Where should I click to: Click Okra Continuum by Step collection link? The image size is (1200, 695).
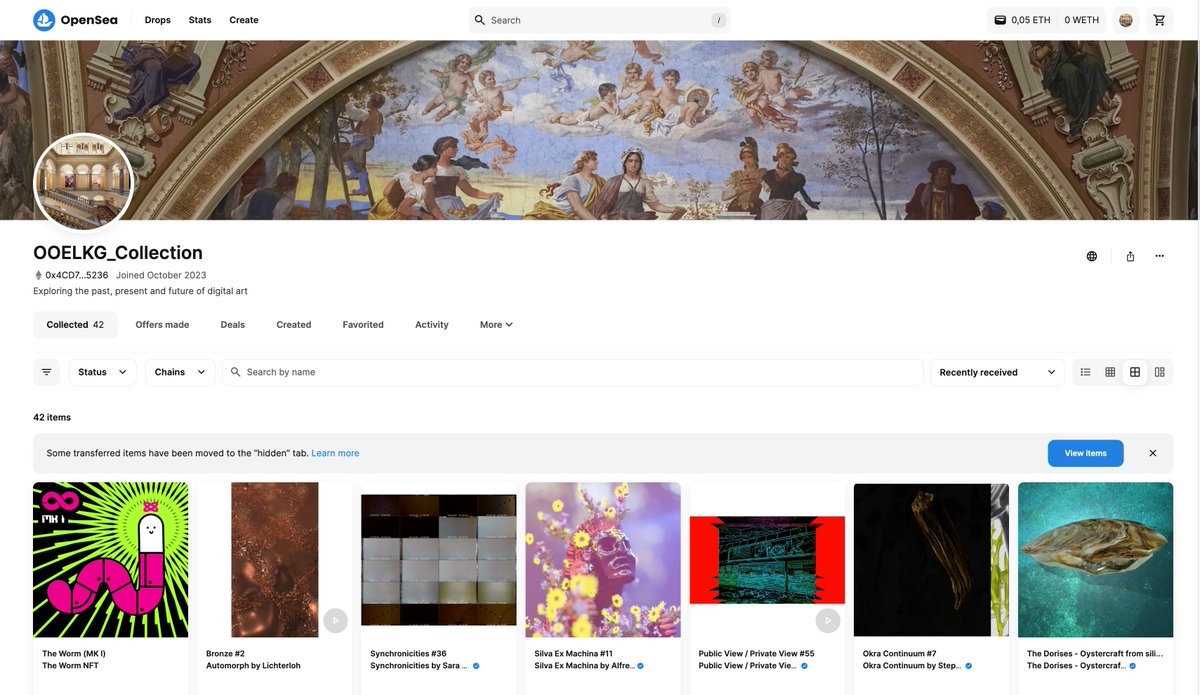click(x=912, y=666)
